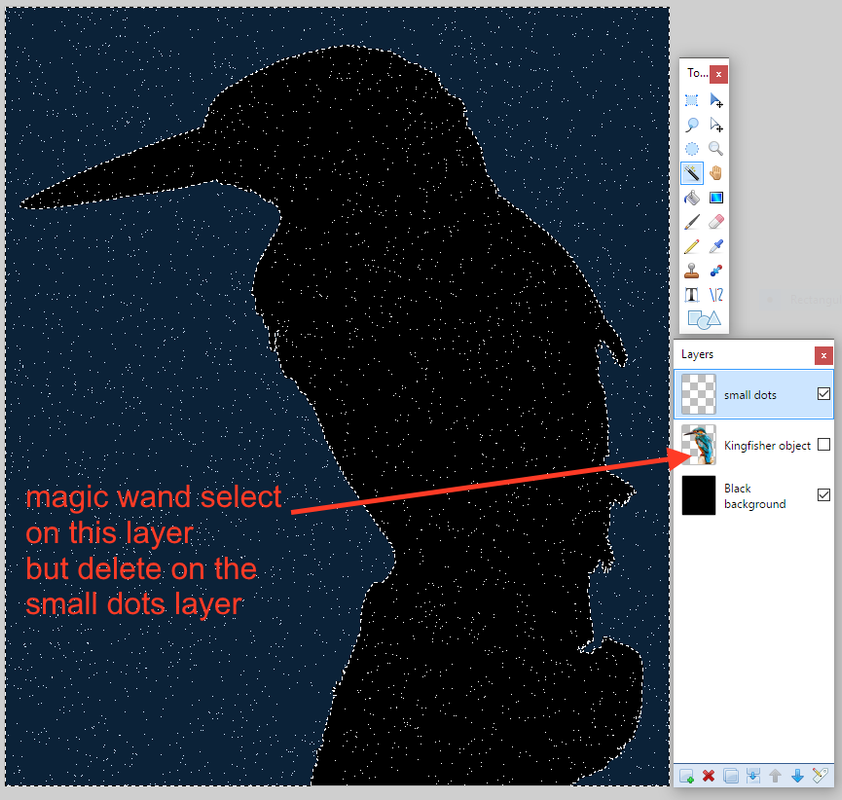The width and height of the screenshot is (842, 800).
Task: Pick the Line/Curve tool
Action: pos(716,295)
